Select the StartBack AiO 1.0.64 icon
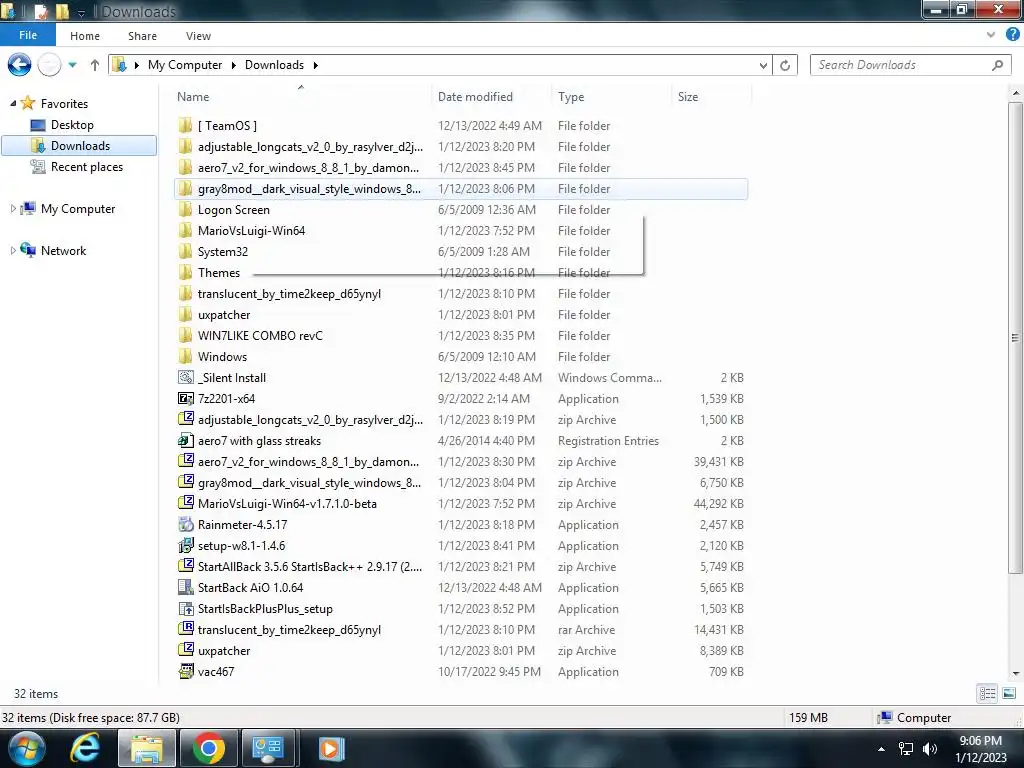Screen dimensions: 1024x768 pyautogui.click(x=186, y=587)
